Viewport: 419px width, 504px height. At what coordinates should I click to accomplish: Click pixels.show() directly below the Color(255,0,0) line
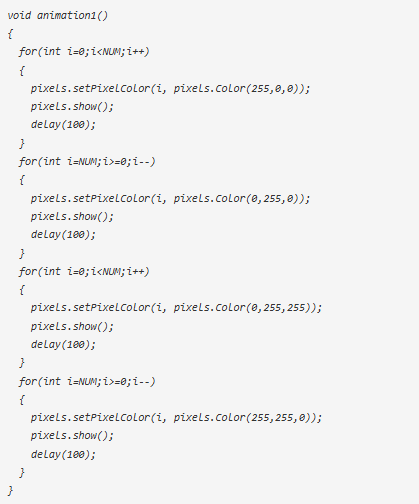click(72, 107)
